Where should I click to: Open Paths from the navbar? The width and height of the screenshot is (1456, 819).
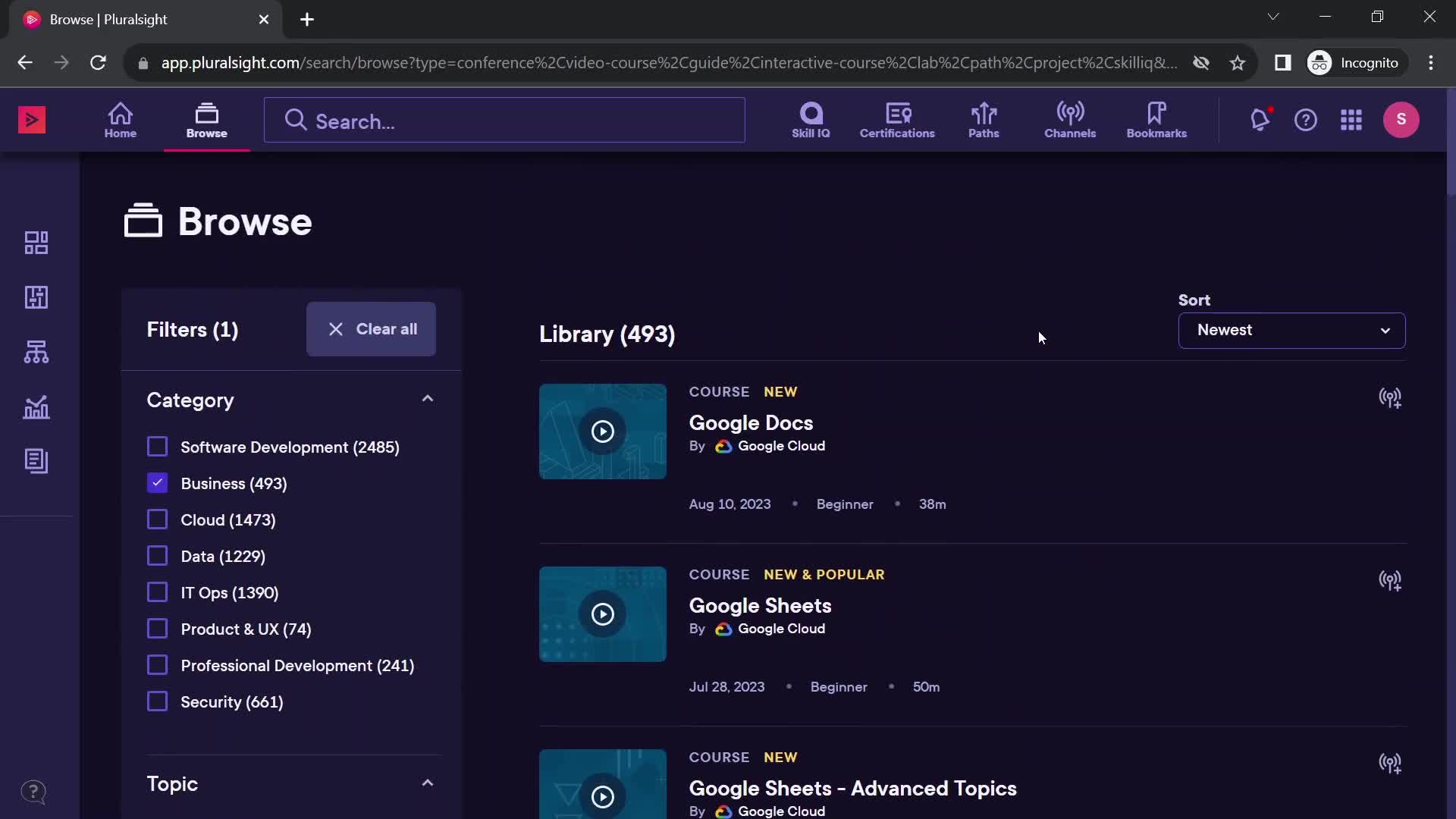click(x=984, y=120)
